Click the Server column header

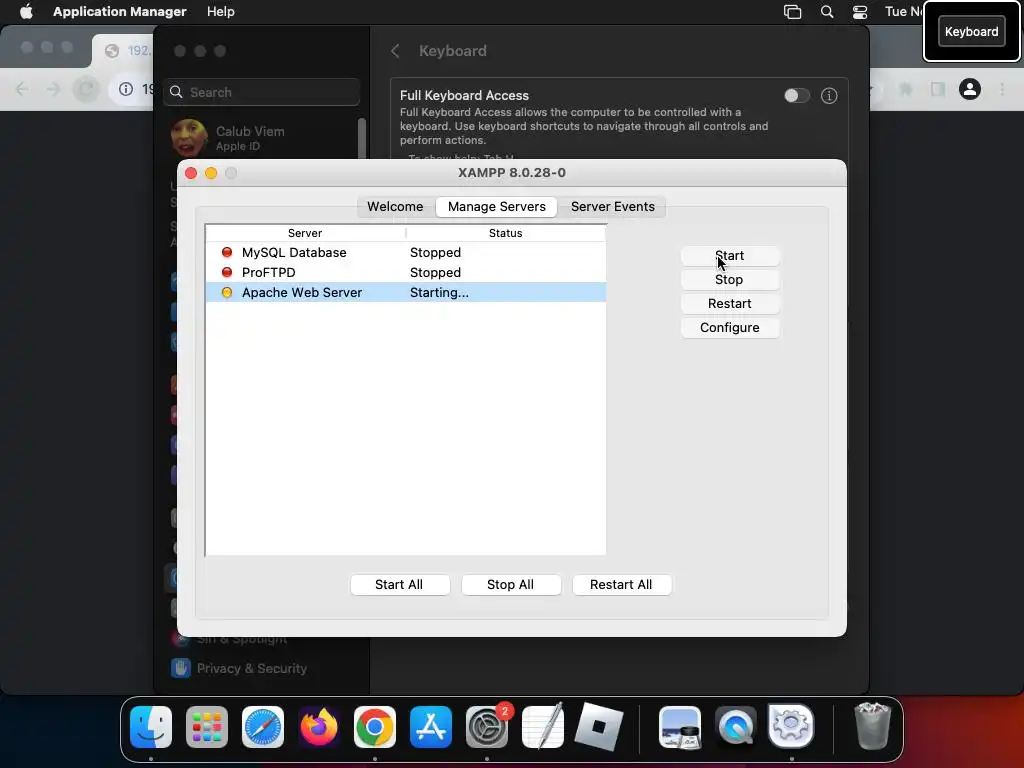[305, 233]
